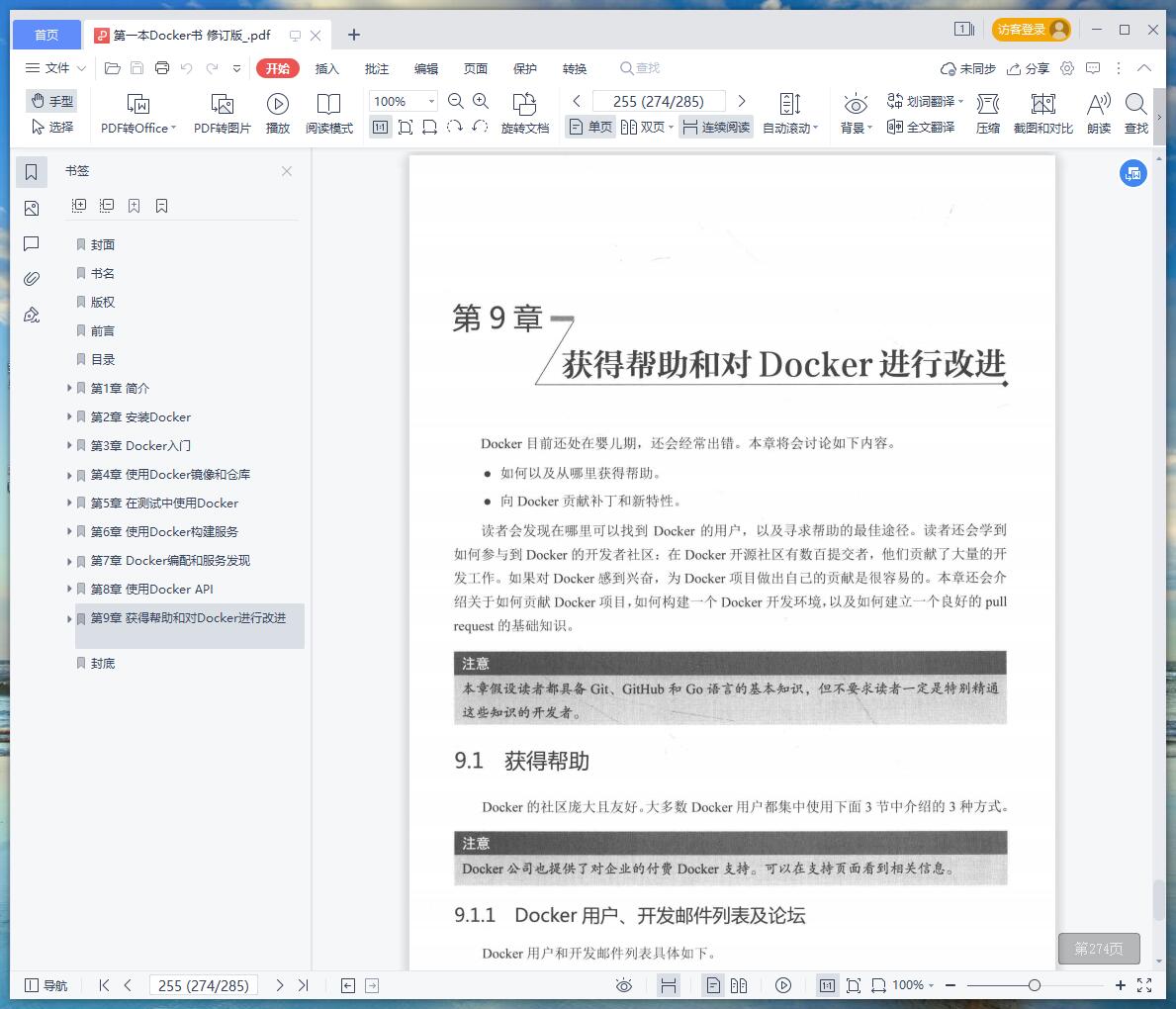Expand 第1章 简介 bookmark

69,388
